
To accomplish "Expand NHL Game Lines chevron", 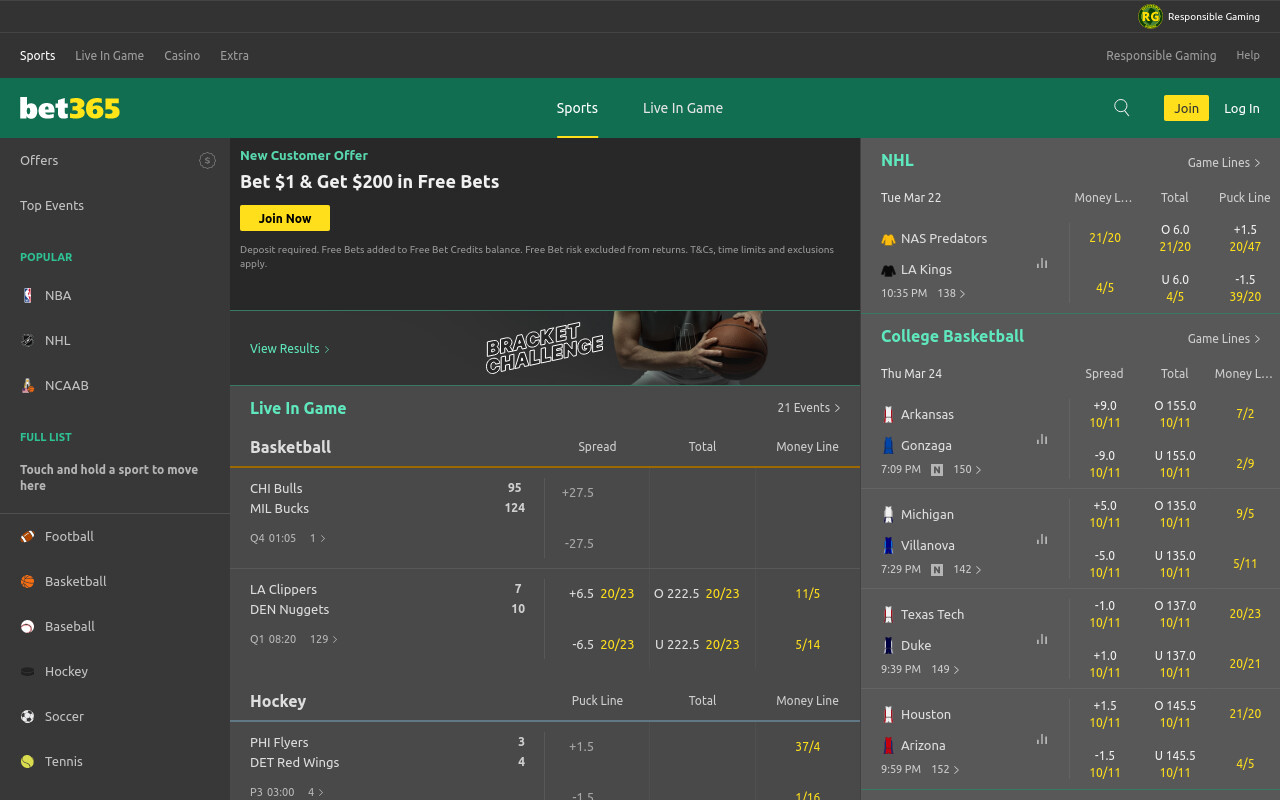I will coord(1257,162).
